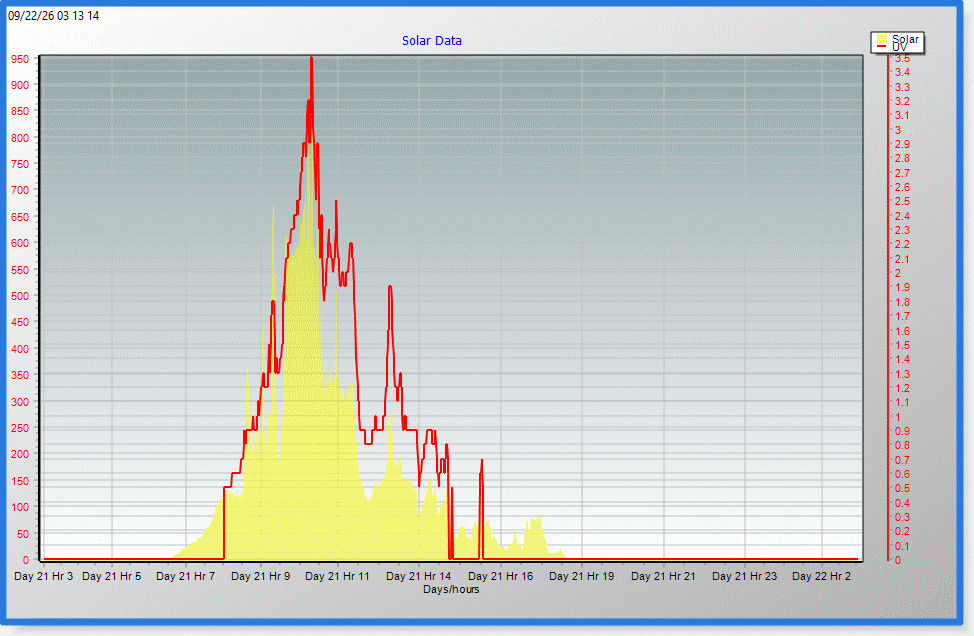The image size is (974, 636).
Task: Click the "0.9" value on the UV axis
Action: 902,431
